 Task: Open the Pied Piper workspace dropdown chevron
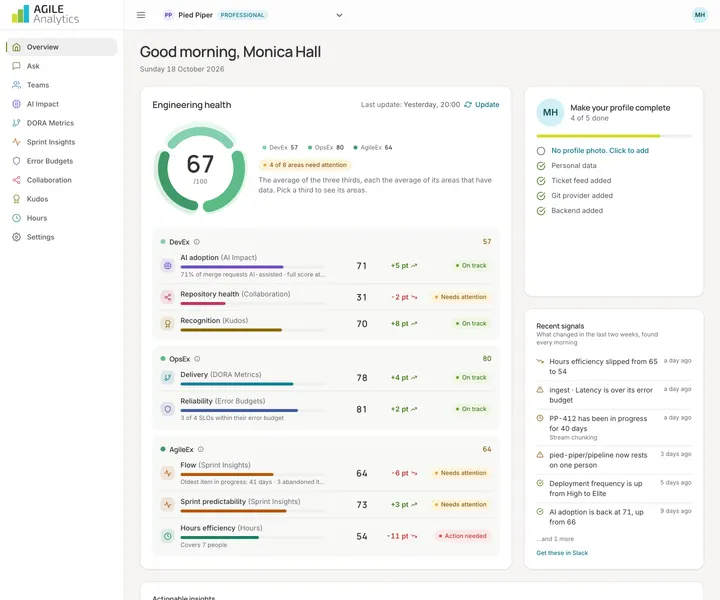point(339,15)
